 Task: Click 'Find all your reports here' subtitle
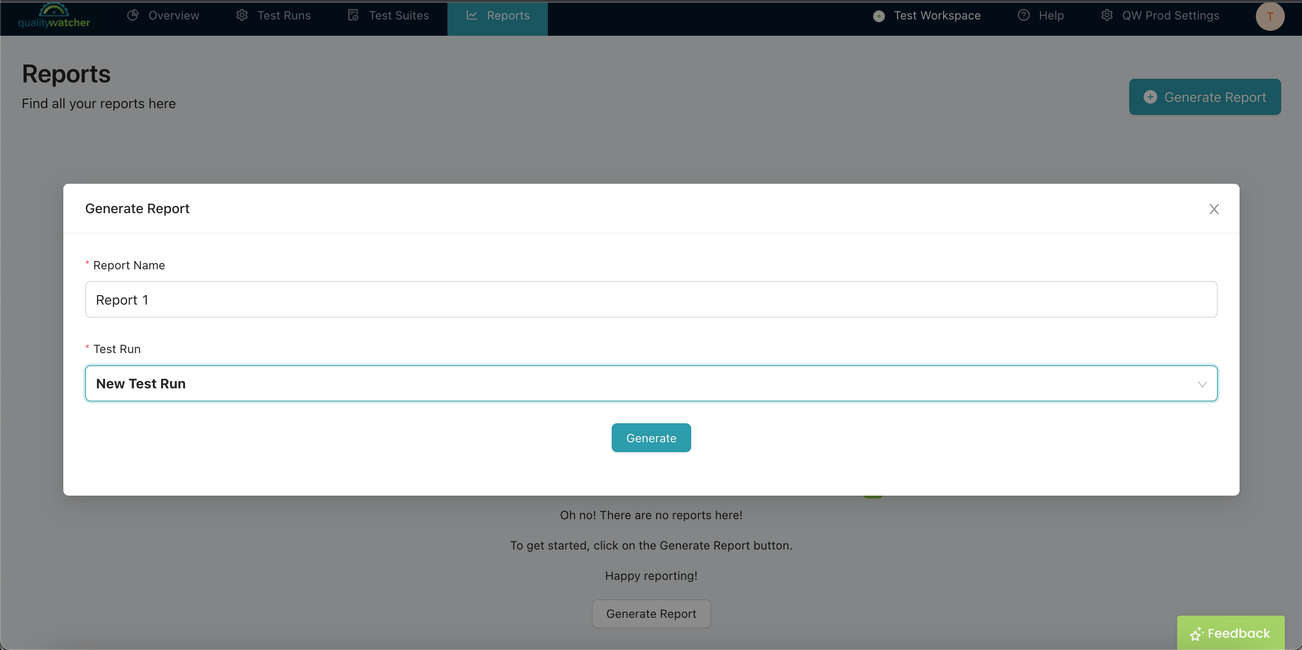[x=99, y=104]
